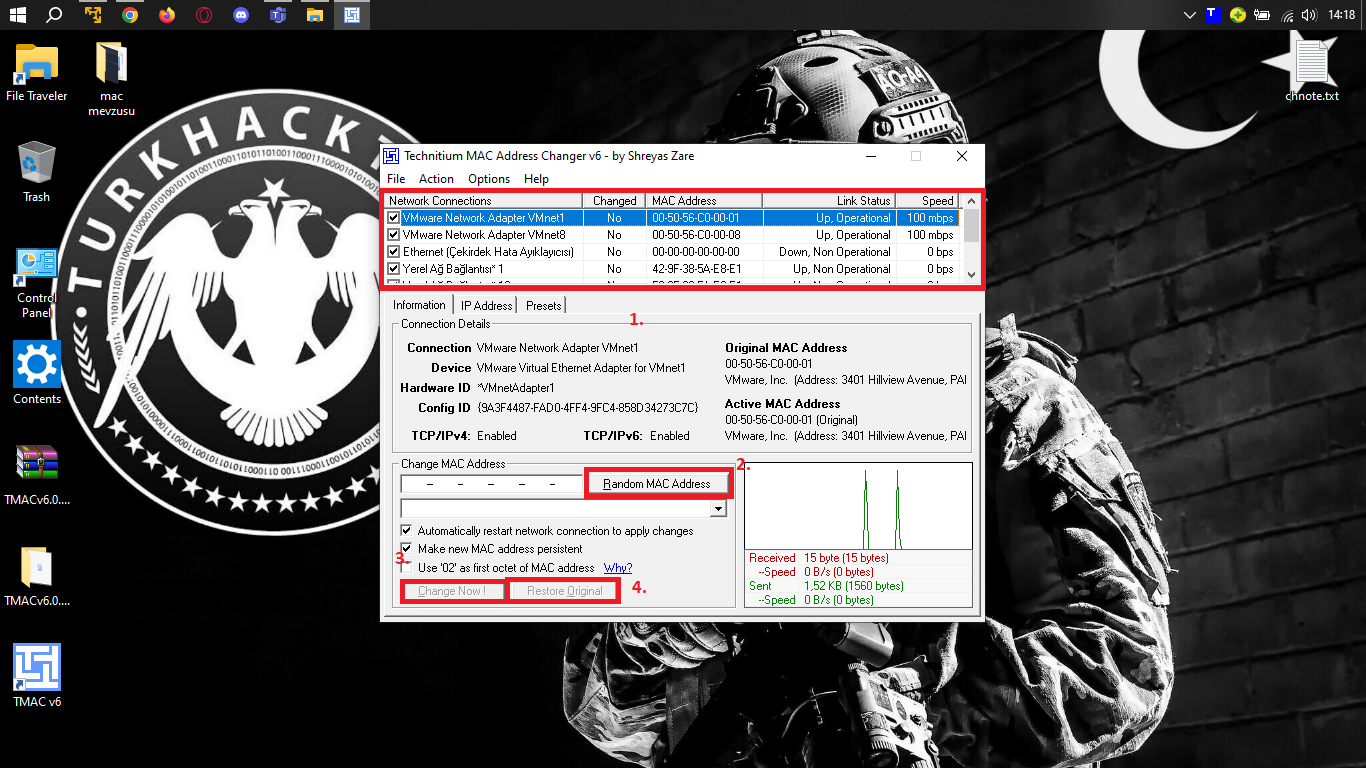Screen dimensions: 1366x768
Task: Uncheck VMware Network Adapter VMnet1 checkbox
Action: (x=393, y=218)
